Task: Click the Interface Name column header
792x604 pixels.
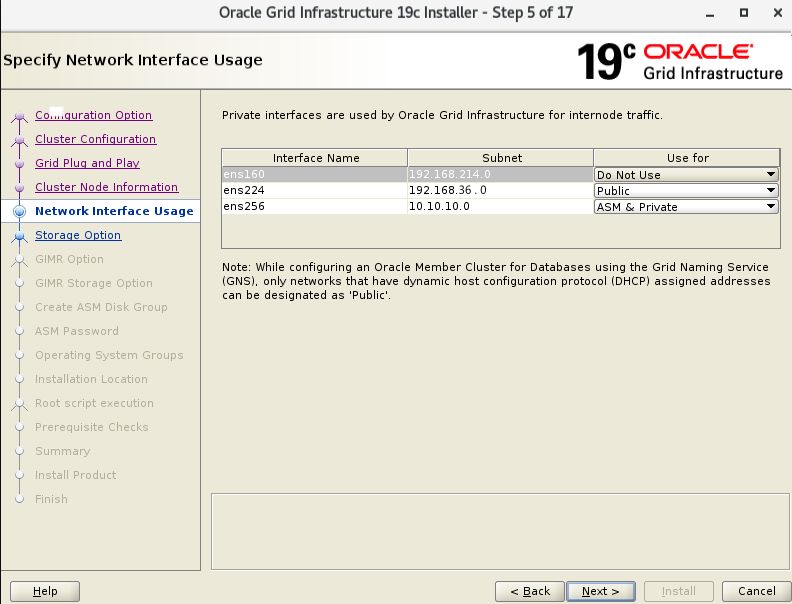Action: (x=315, y=158)
